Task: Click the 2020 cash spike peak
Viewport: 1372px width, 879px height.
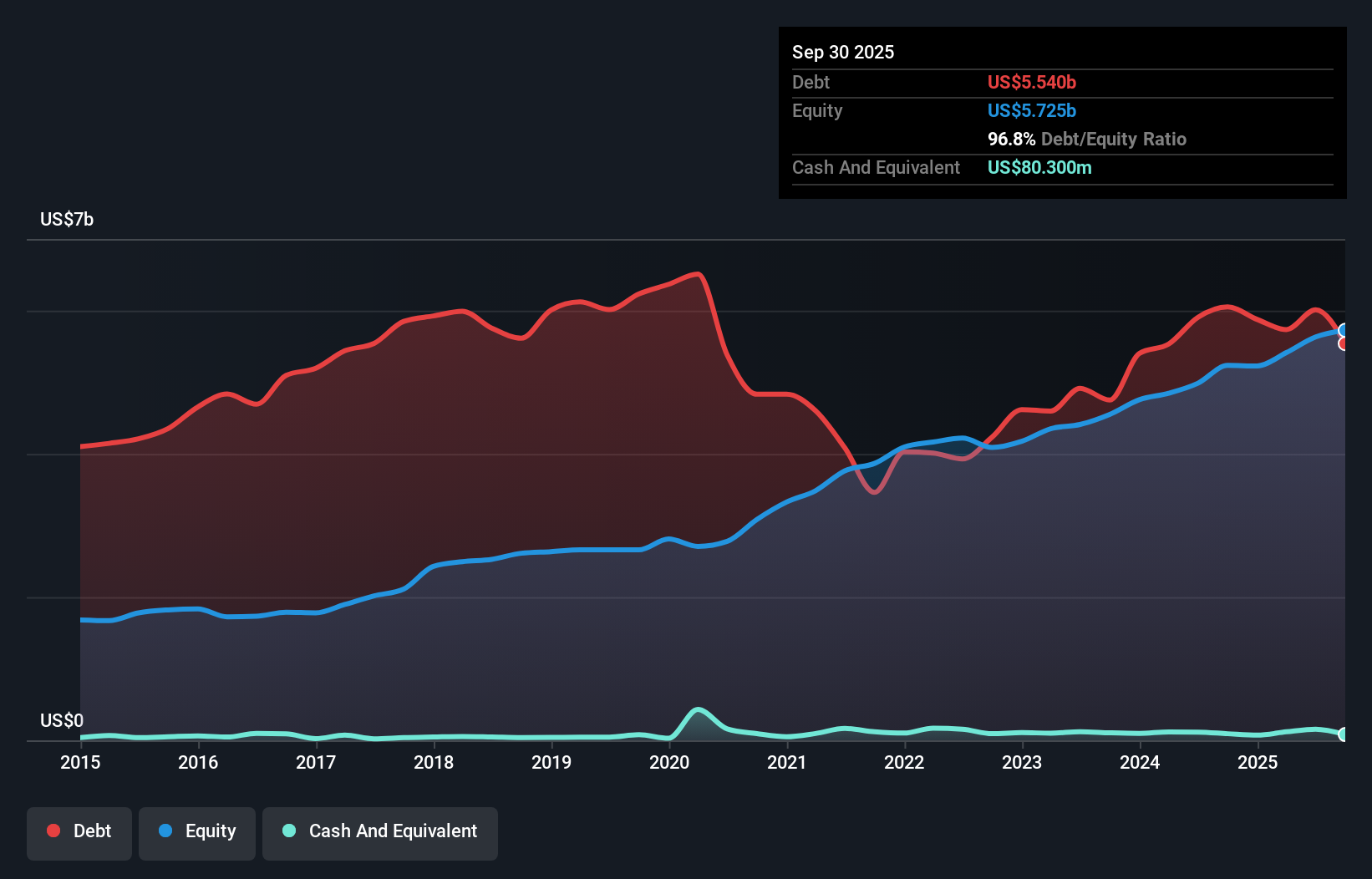Action: pos(698,710)
